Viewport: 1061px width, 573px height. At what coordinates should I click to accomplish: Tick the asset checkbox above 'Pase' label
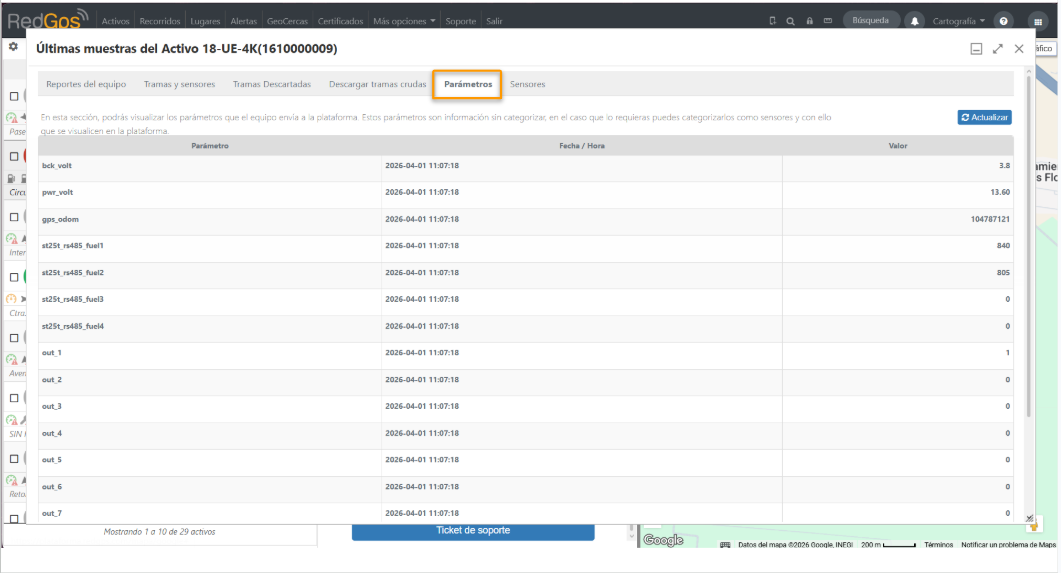[14, 96]
